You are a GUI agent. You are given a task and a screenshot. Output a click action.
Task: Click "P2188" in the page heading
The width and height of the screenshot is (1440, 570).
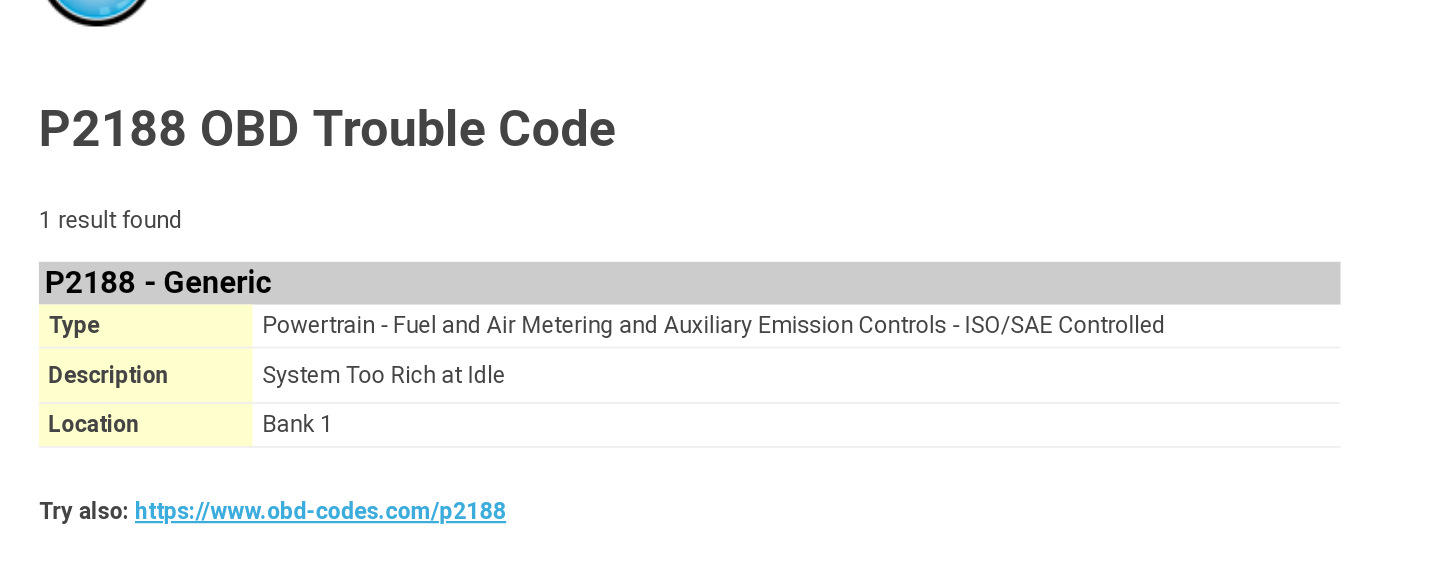(112, 129)
